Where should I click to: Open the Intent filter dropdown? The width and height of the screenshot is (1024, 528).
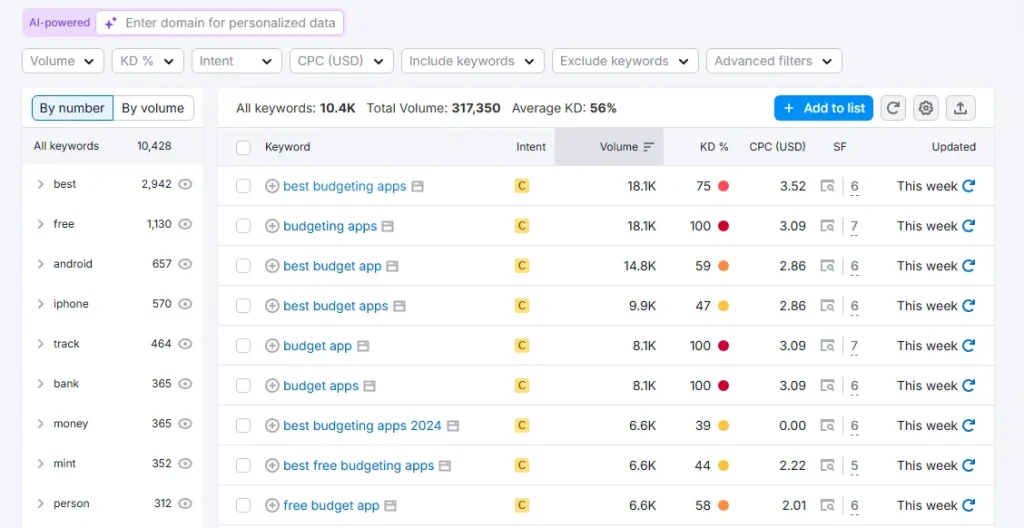[236, 61]
